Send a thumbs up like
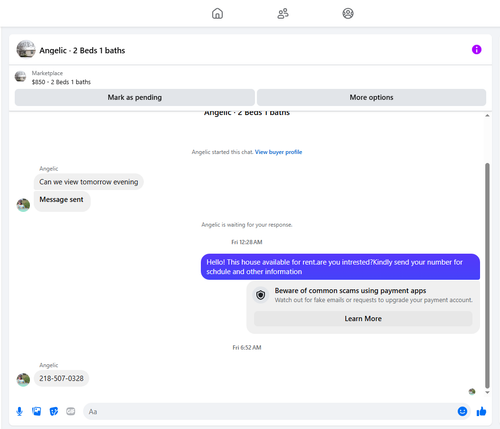The width and height of the screenshot is (500, 429). [x=481, y=411]
